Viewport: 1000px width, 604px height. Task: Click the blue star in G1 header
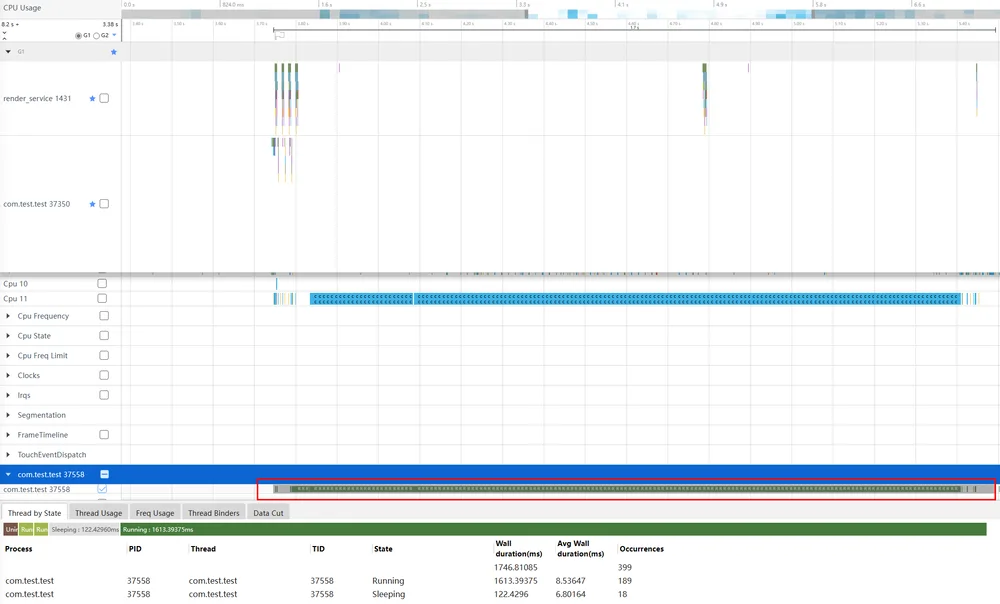point(114,52)
